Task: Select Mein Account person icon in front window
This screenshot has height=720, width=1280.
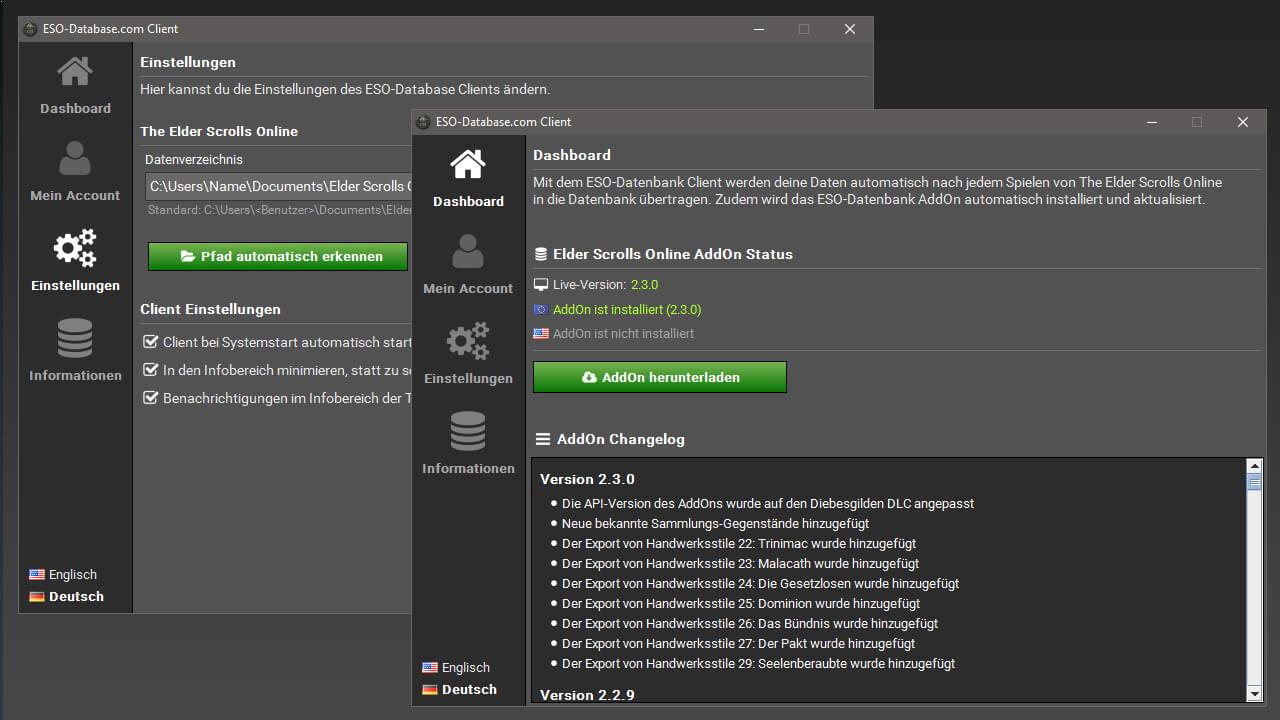Action: 468,252
